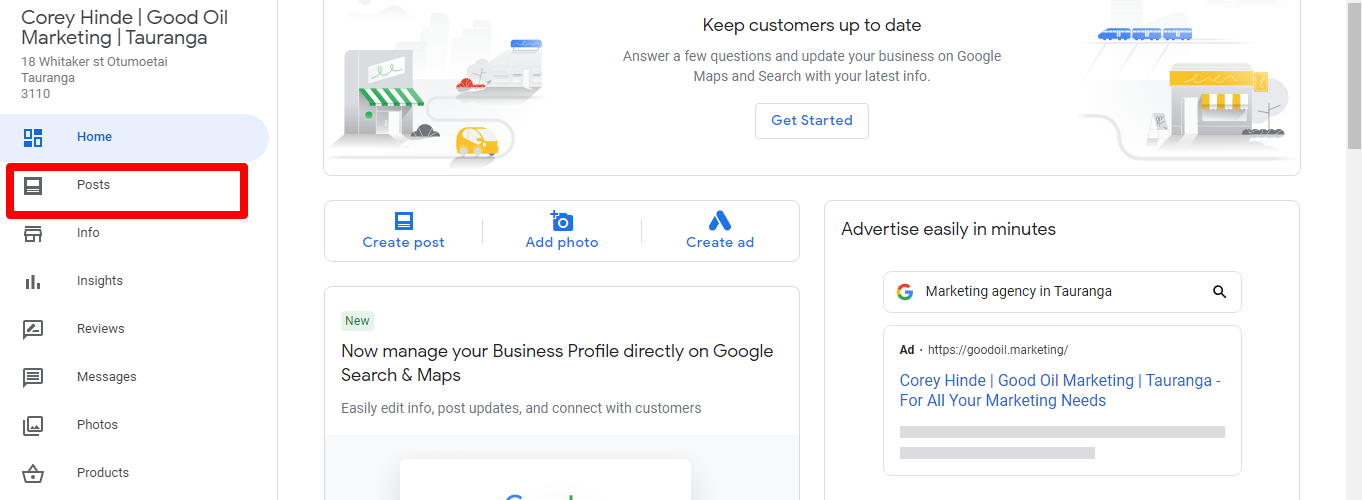Image resolution: width=1362 pixels, height=500 pixels.
Task: Open the Messages chat icon
Action: point(33,378)
